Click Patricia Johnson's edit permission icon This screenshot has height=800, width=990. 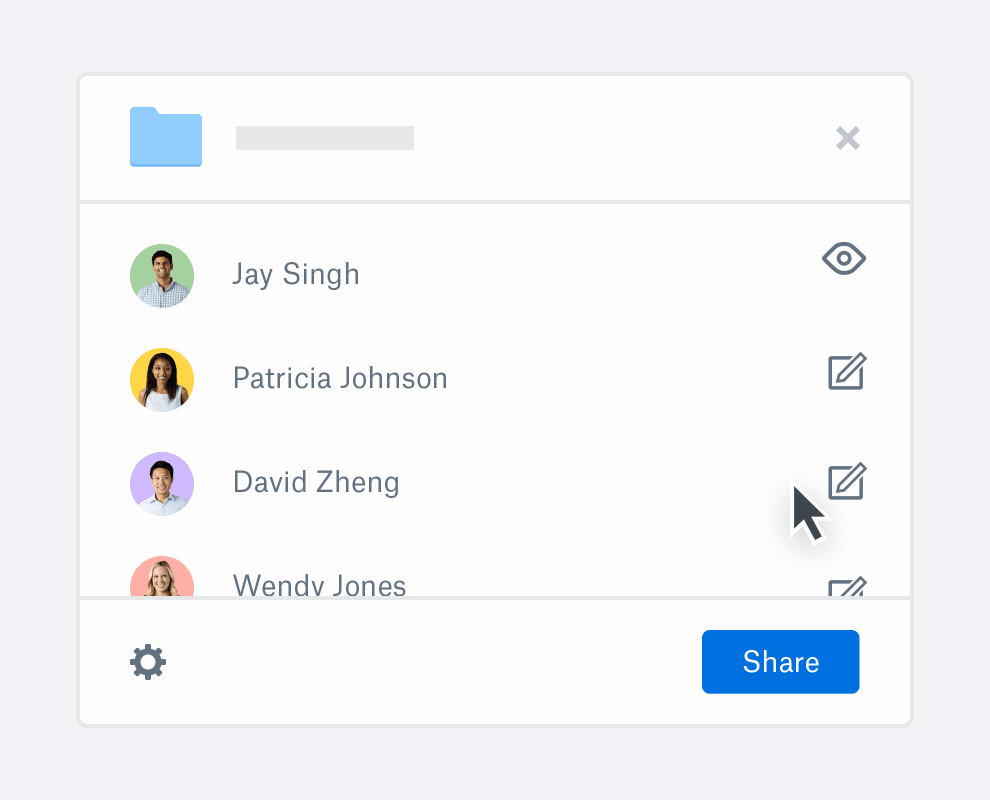pos(847,372)
